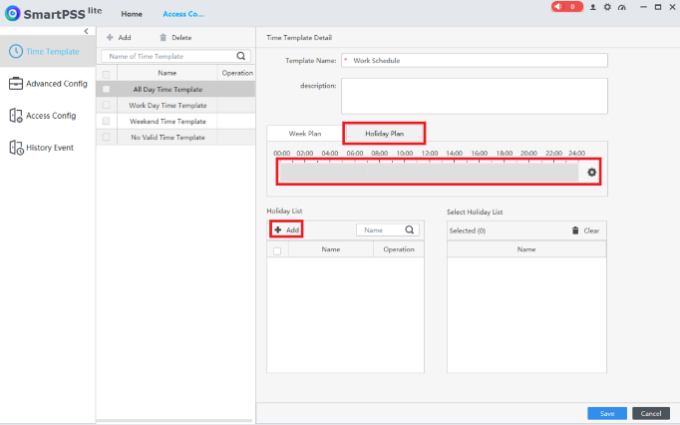This screenshot has height=425, width=680.
Task: Clear selected holidays with trash icon
Action: [x=575, y=230]
